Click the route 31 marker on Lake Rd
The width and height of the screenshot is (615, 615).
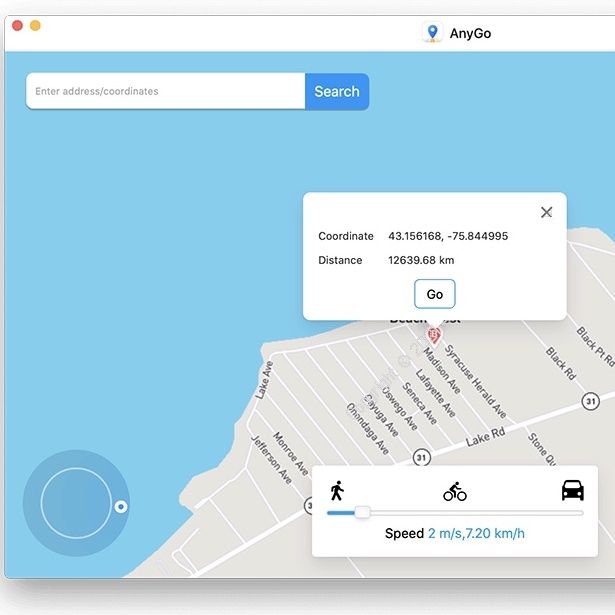click(422, 457)
